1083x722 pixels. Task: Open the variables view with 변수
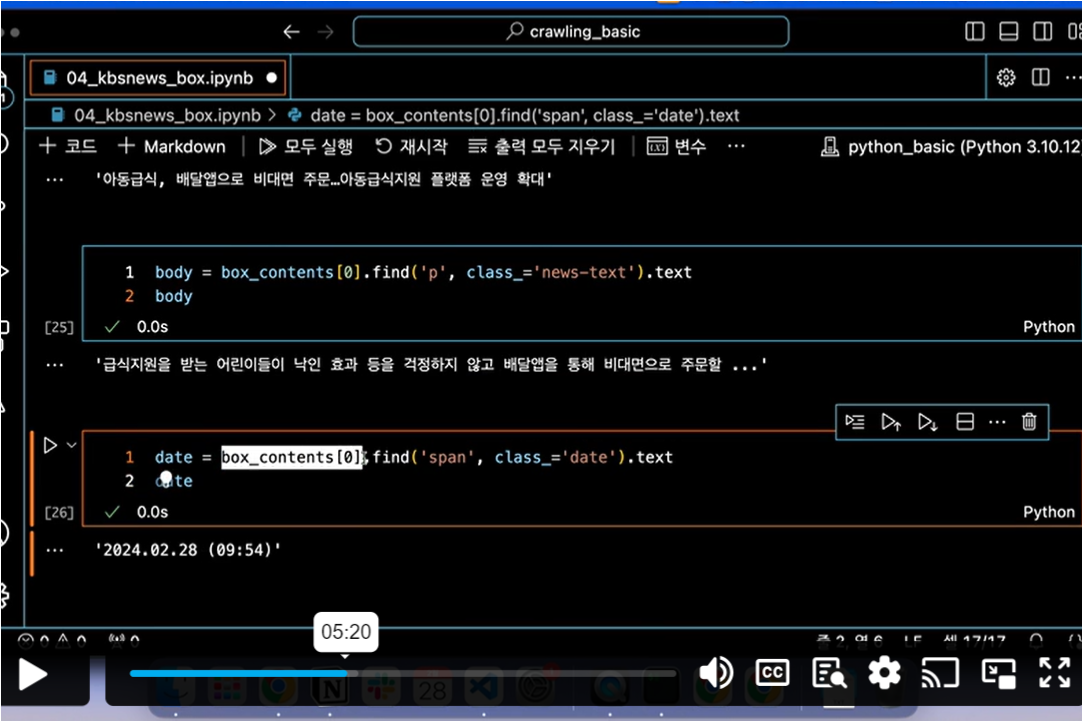(676, 146)
